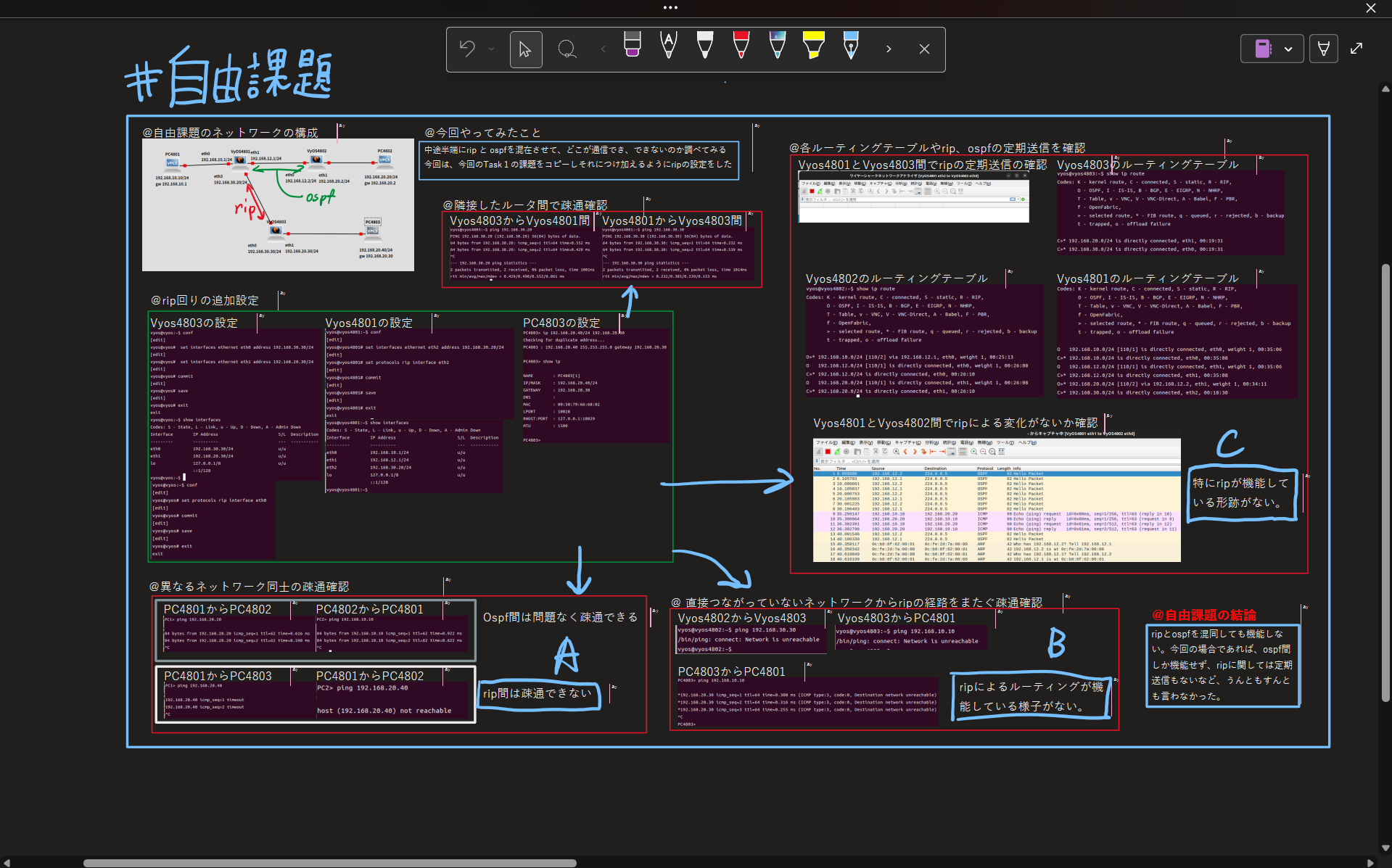Toggle the pen drawing toolbar button
1392x868 pixels.
tap(1324, 49)
